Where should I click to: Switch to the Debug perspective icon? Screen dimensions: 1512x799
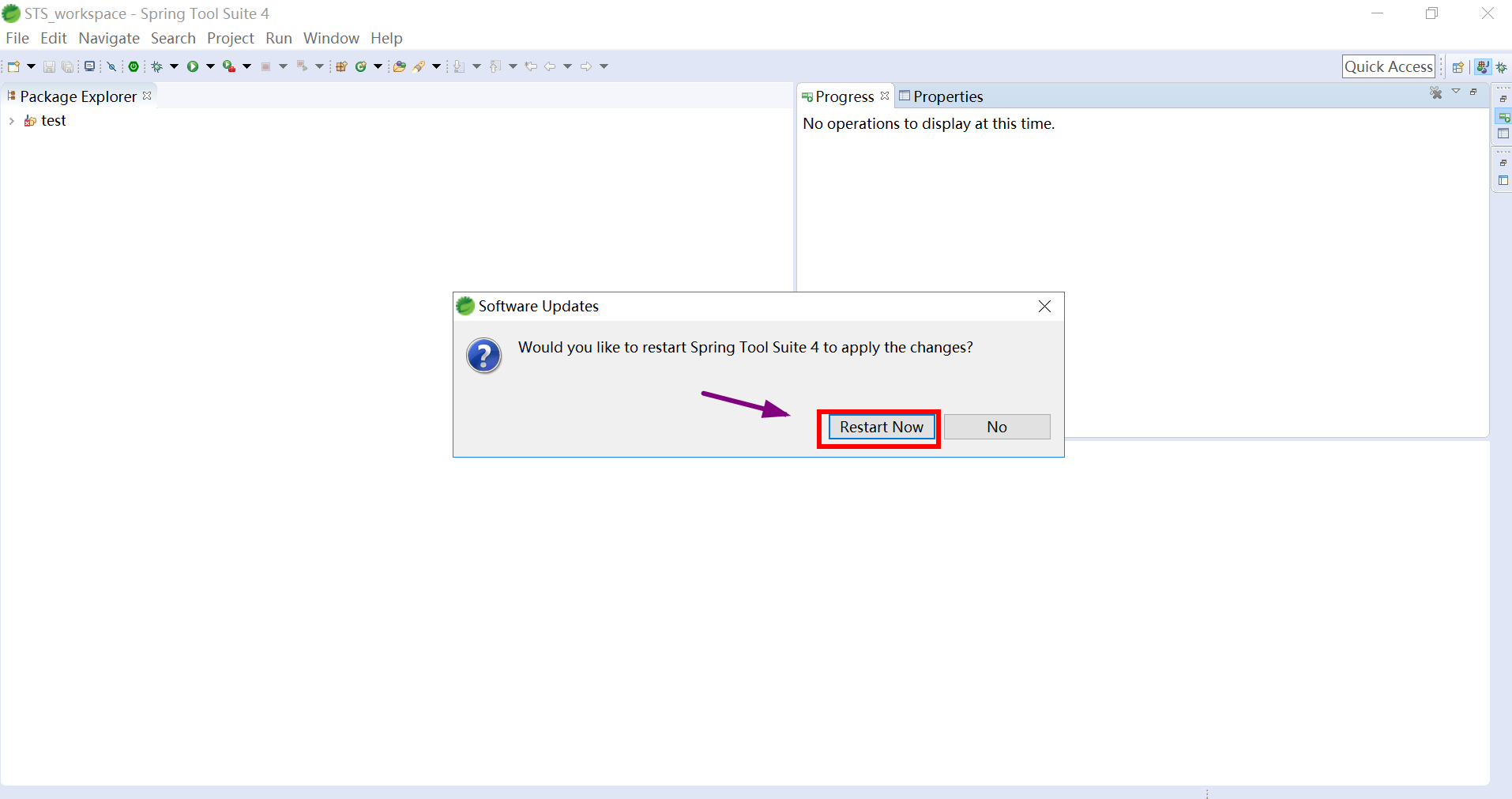pos(1502,67)
